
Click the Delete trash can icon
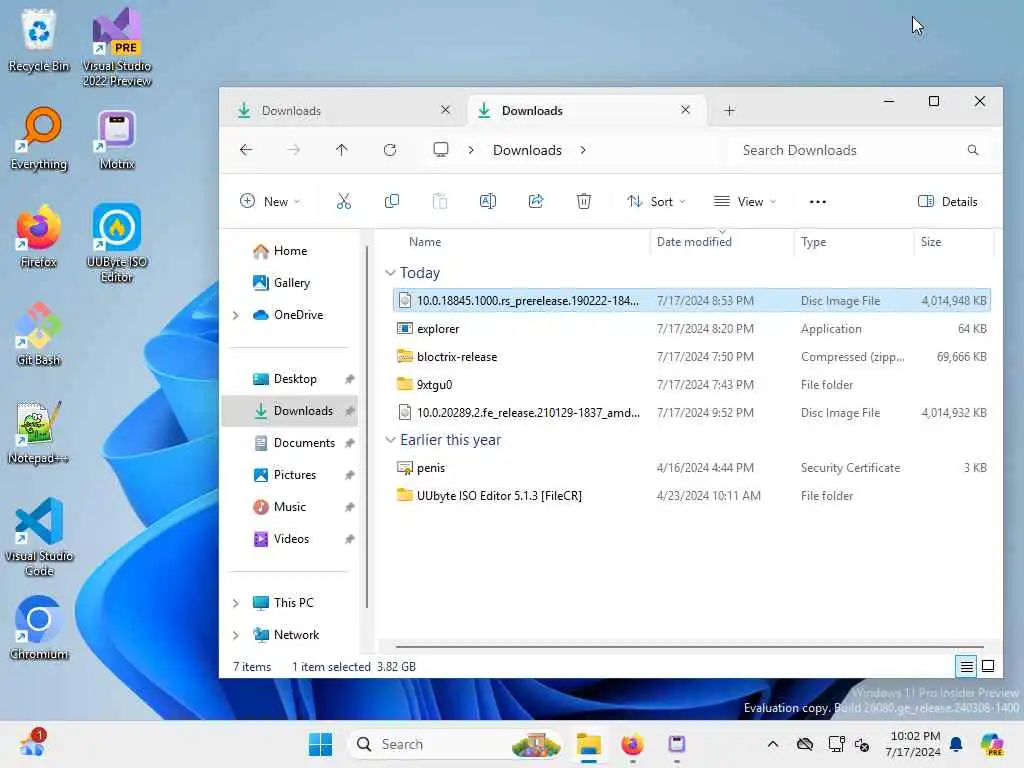tap(584, 201)
